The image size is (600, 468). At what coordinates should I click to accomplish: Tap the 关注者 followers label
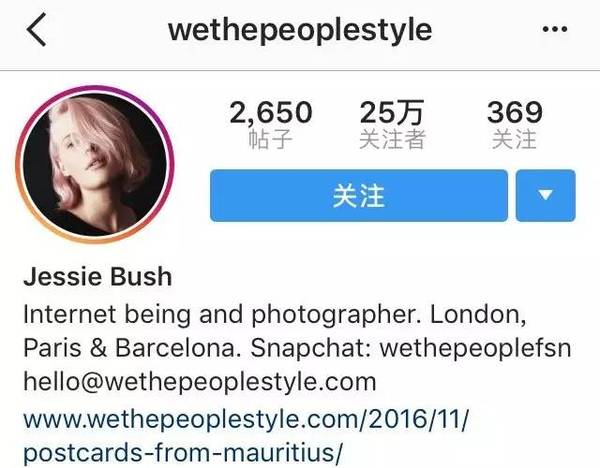click(392, 139)
